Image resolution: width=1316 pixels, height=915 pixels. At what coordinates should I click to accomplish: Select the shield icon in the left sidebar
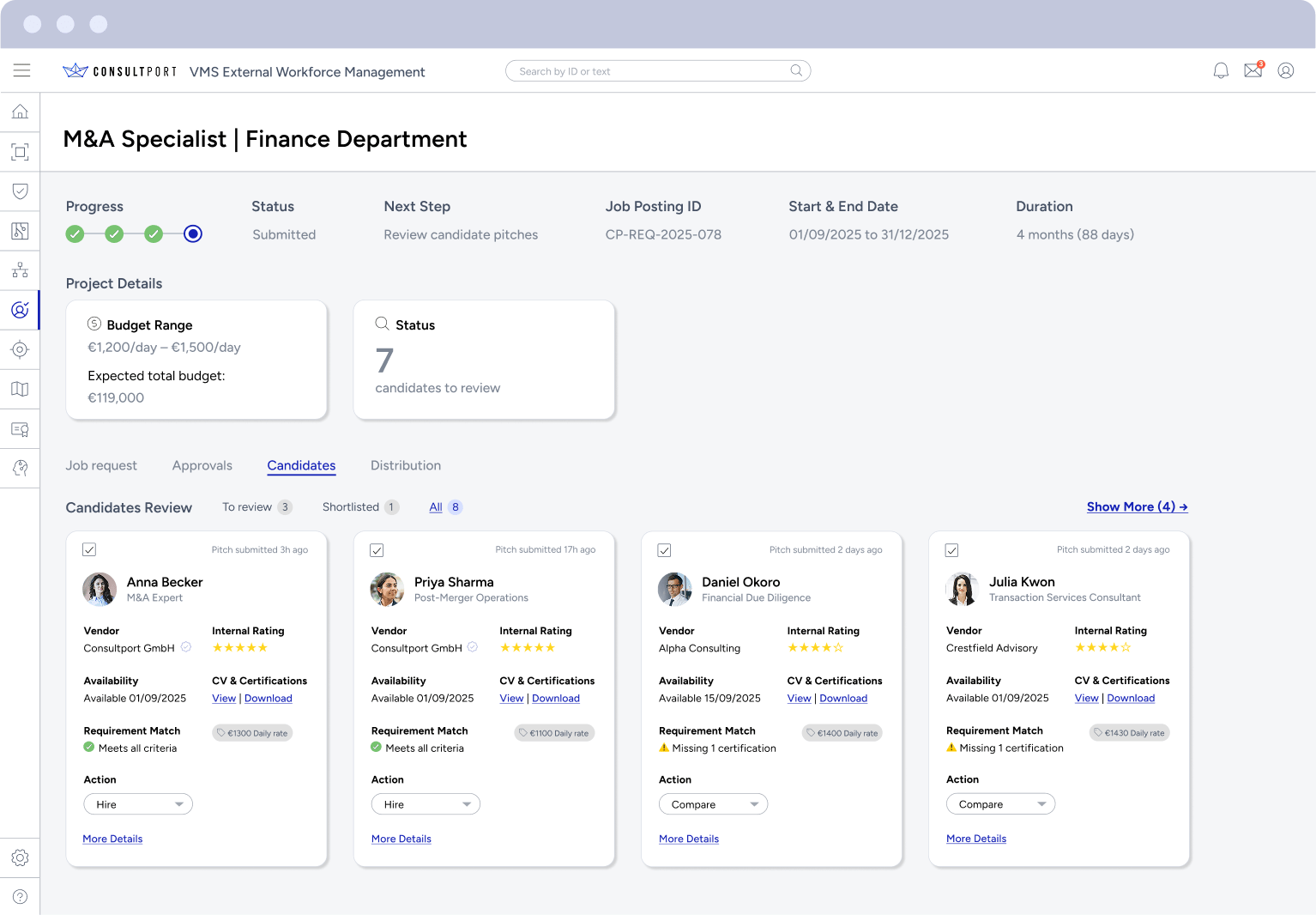pyautogui.click(x=20, y=191)
